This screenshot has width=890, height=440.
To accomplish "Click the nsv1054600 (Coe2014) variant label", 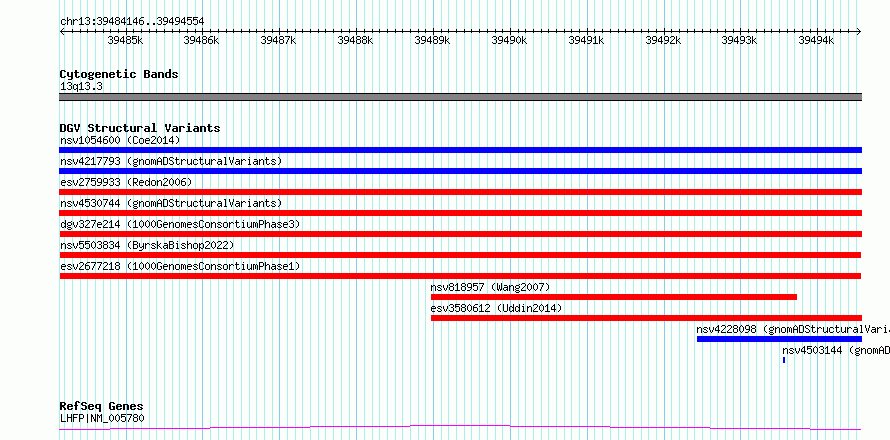I will pyautogui.click(x=120, y=140).
